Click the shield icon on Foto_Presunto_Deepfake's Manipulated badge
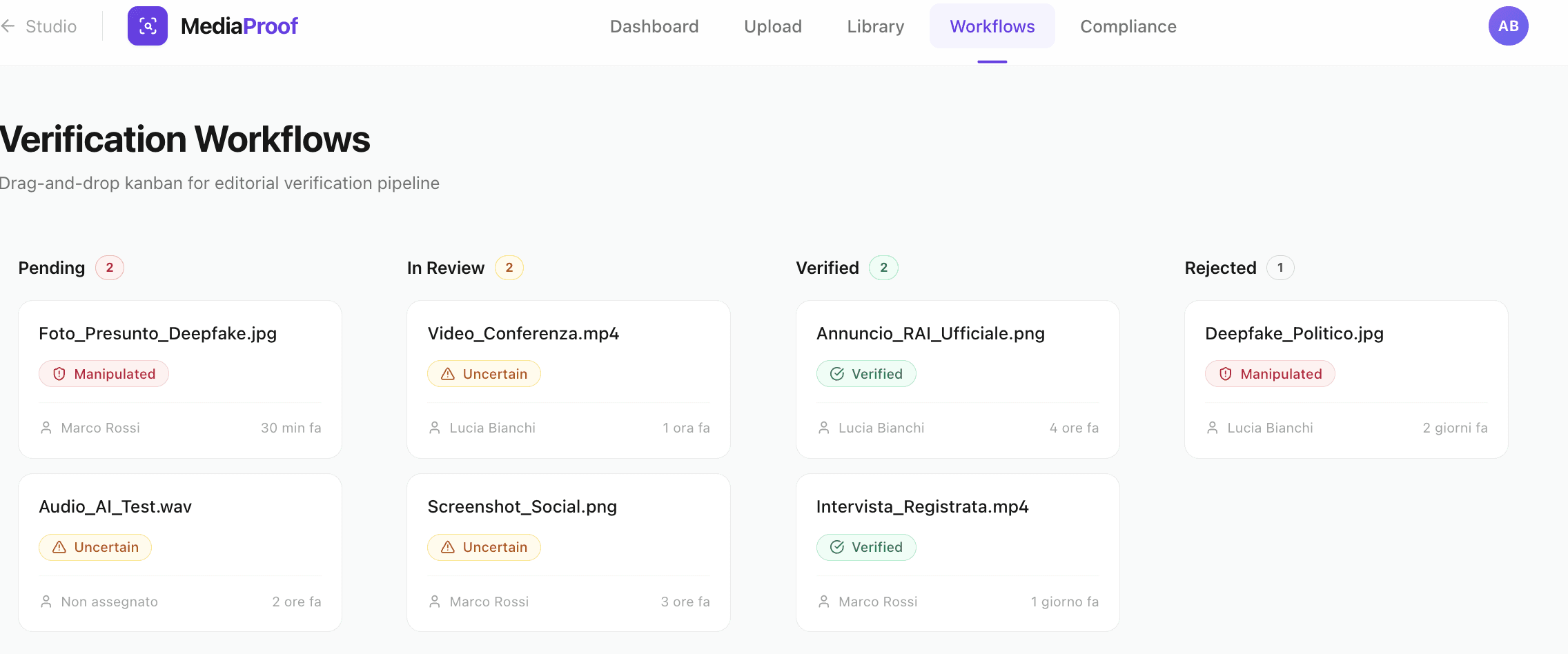Viewport: 1568px width, 654px height. (59, 373)
